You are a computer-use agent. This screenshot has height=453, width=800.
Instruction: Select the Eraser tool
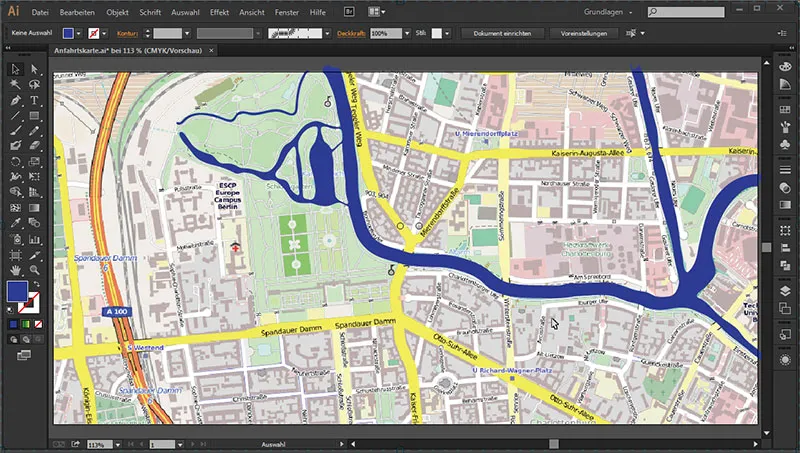point(34,146)
